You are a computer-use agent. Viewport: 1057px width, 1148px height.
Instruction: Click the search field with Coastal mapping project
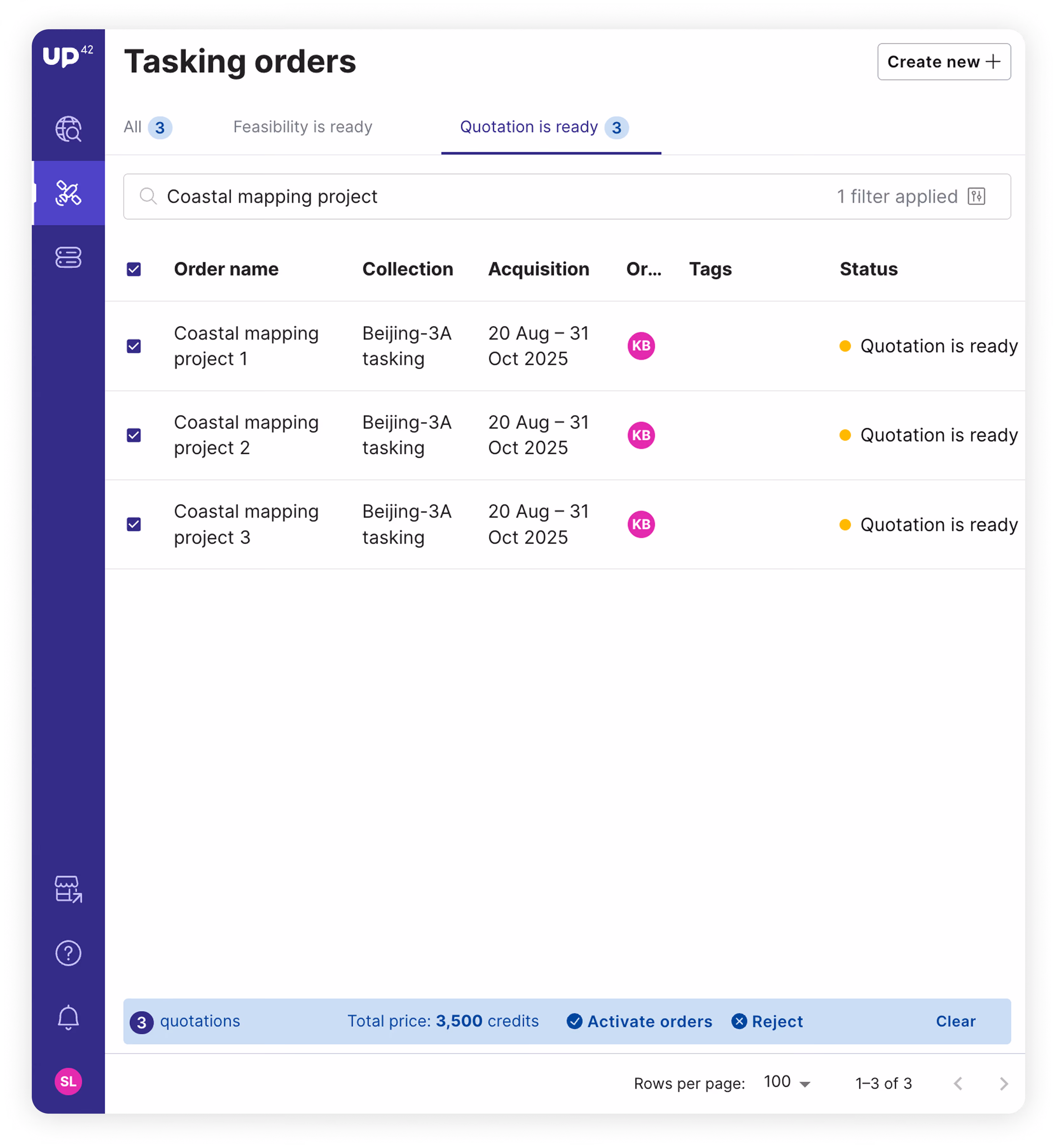tap(567, 196)
